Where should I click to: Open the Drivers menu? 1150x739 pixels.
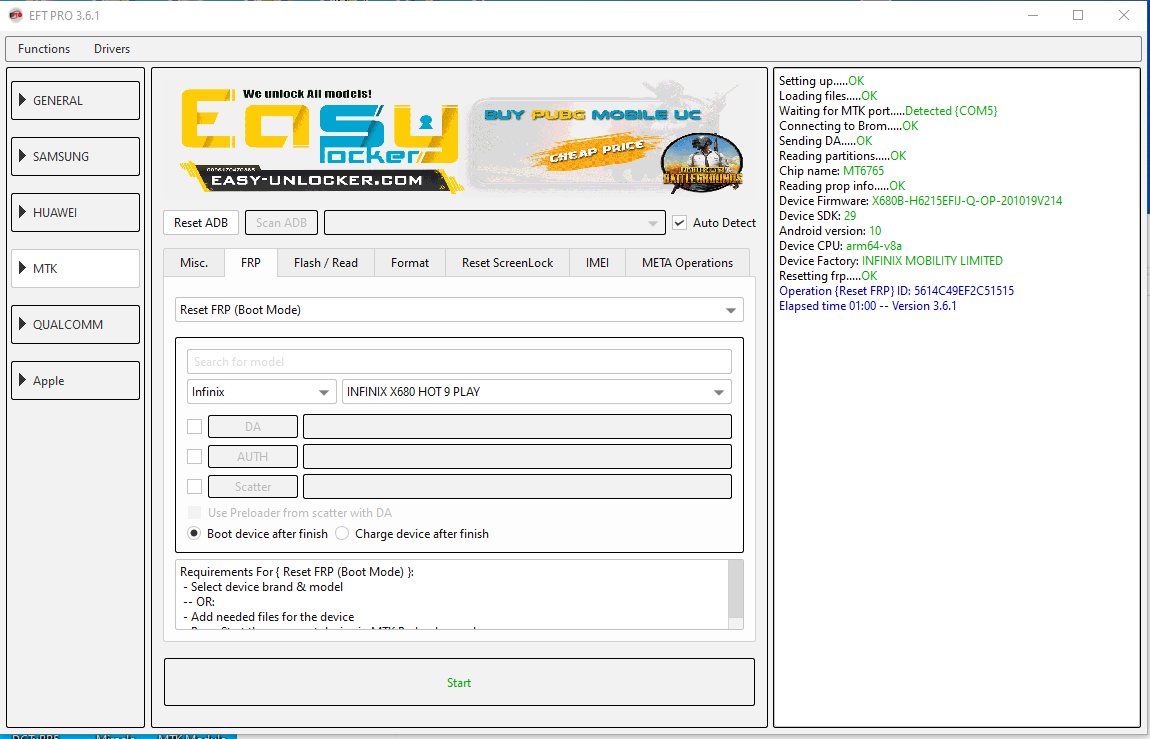111,49
